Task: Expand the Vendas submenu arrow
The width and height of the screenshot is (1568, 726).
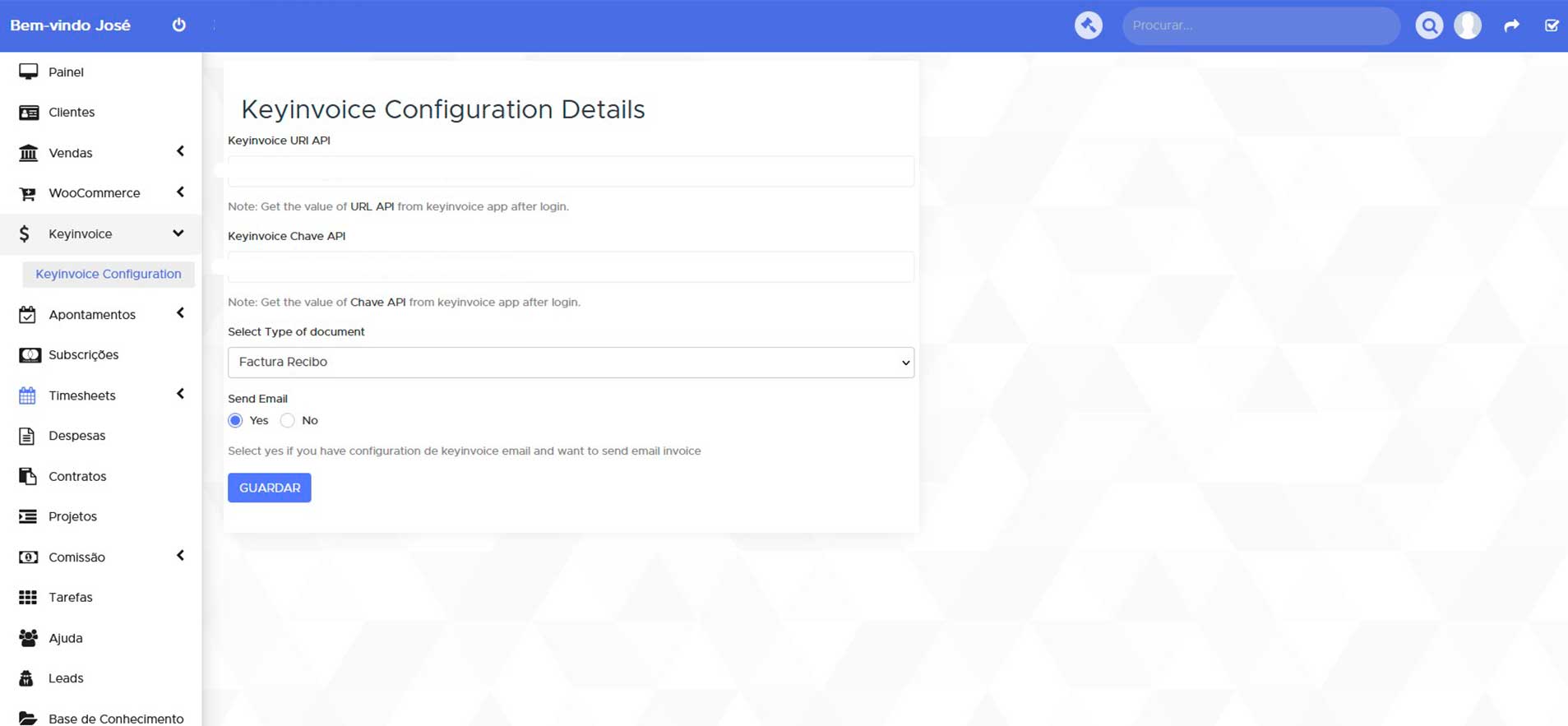Action: [180, 151]
